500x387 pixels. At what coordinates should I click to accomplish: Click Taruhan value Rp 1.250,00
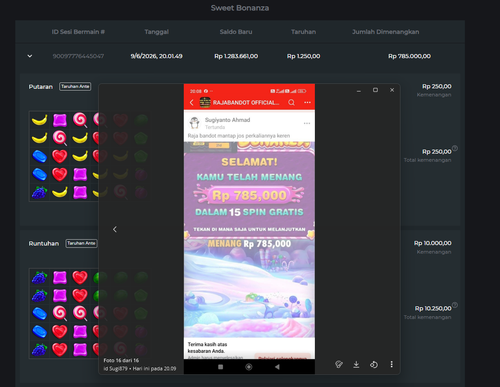pos(303,56)
